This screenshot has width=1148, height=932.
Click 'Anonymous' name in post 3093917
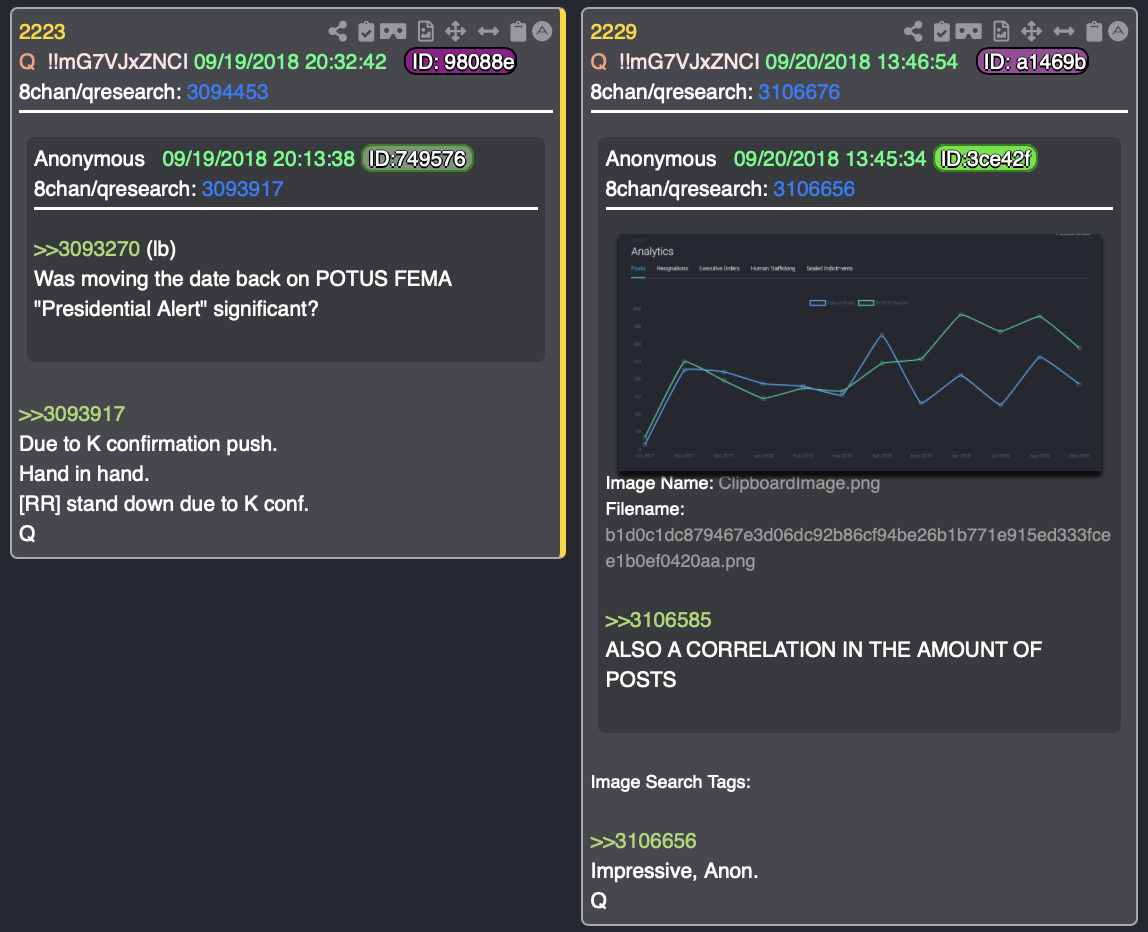click(89, 159)
